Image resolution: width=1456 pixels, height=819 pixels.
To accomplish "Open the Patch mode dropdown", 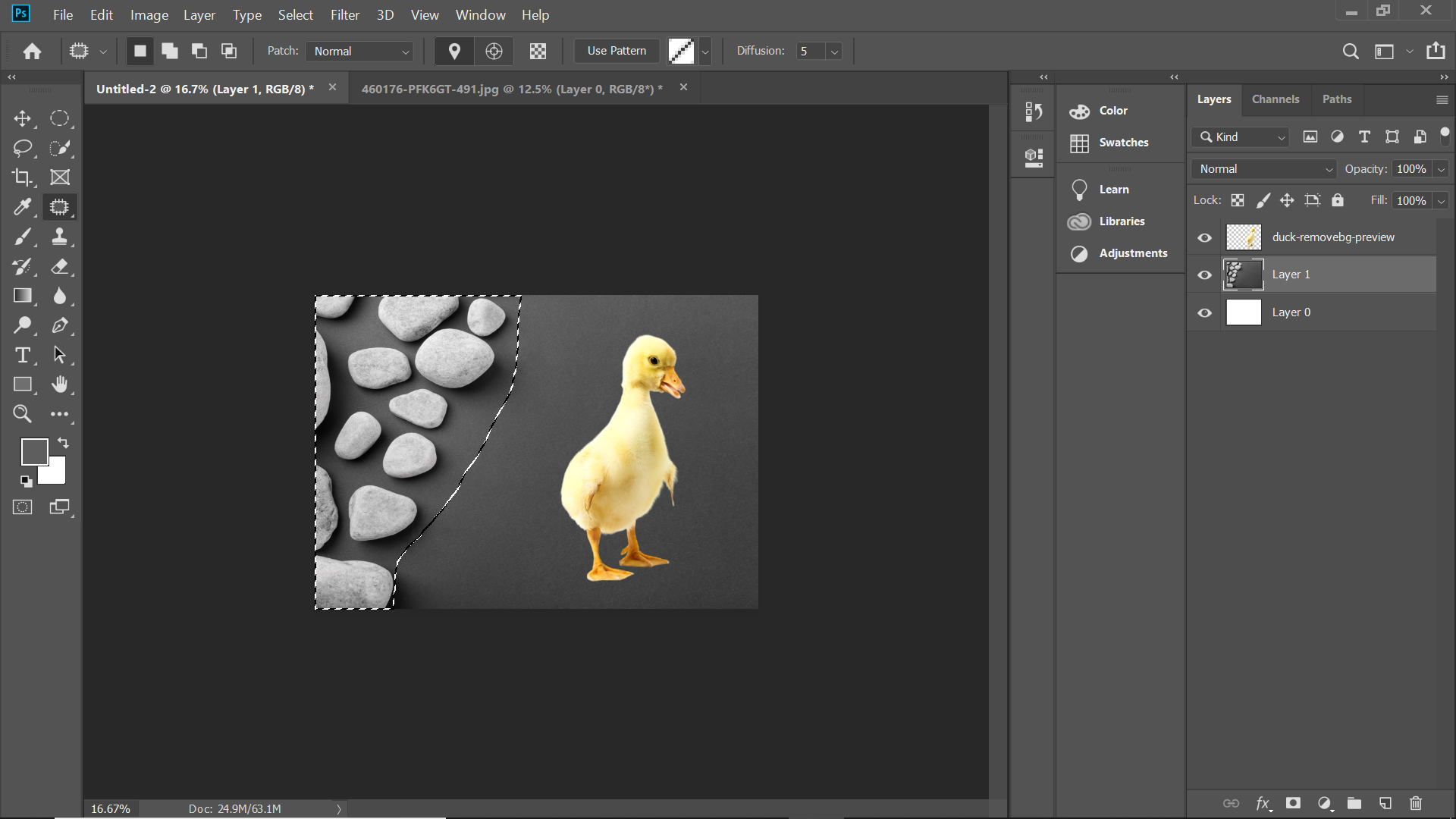I will 361,52.
